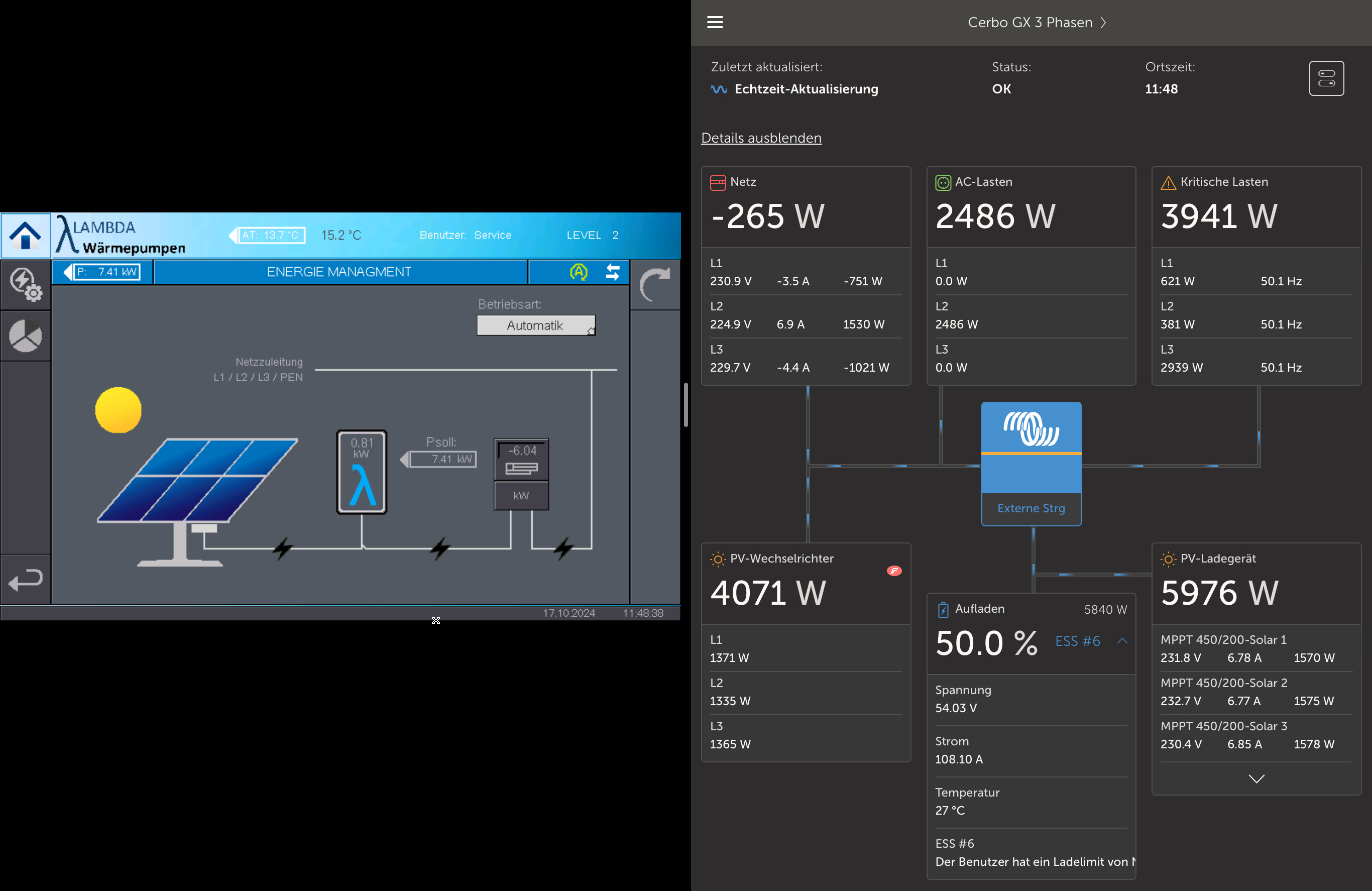Open the hamburger menu
1372x891 pixels.
[x=715, y=22]
